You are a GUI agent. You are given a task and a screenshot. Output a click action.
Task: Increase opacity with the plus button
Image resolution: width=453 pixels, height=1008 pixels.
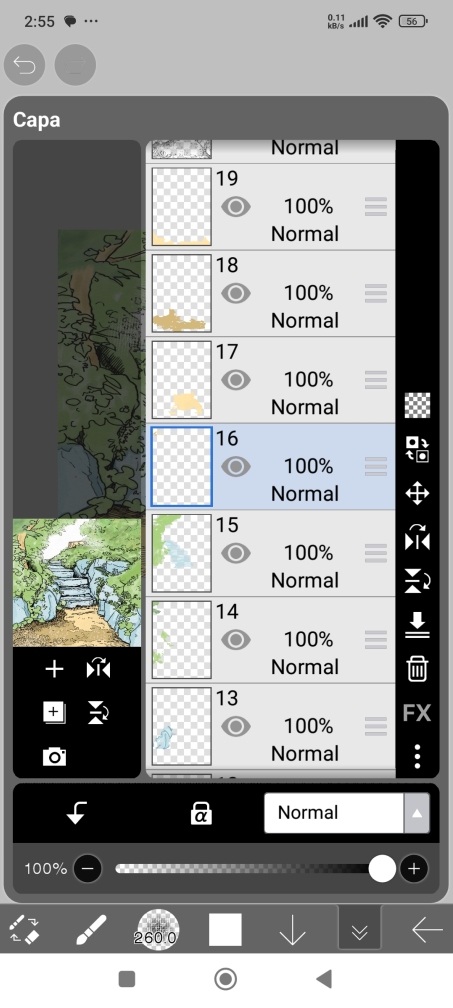coord(414,869)
